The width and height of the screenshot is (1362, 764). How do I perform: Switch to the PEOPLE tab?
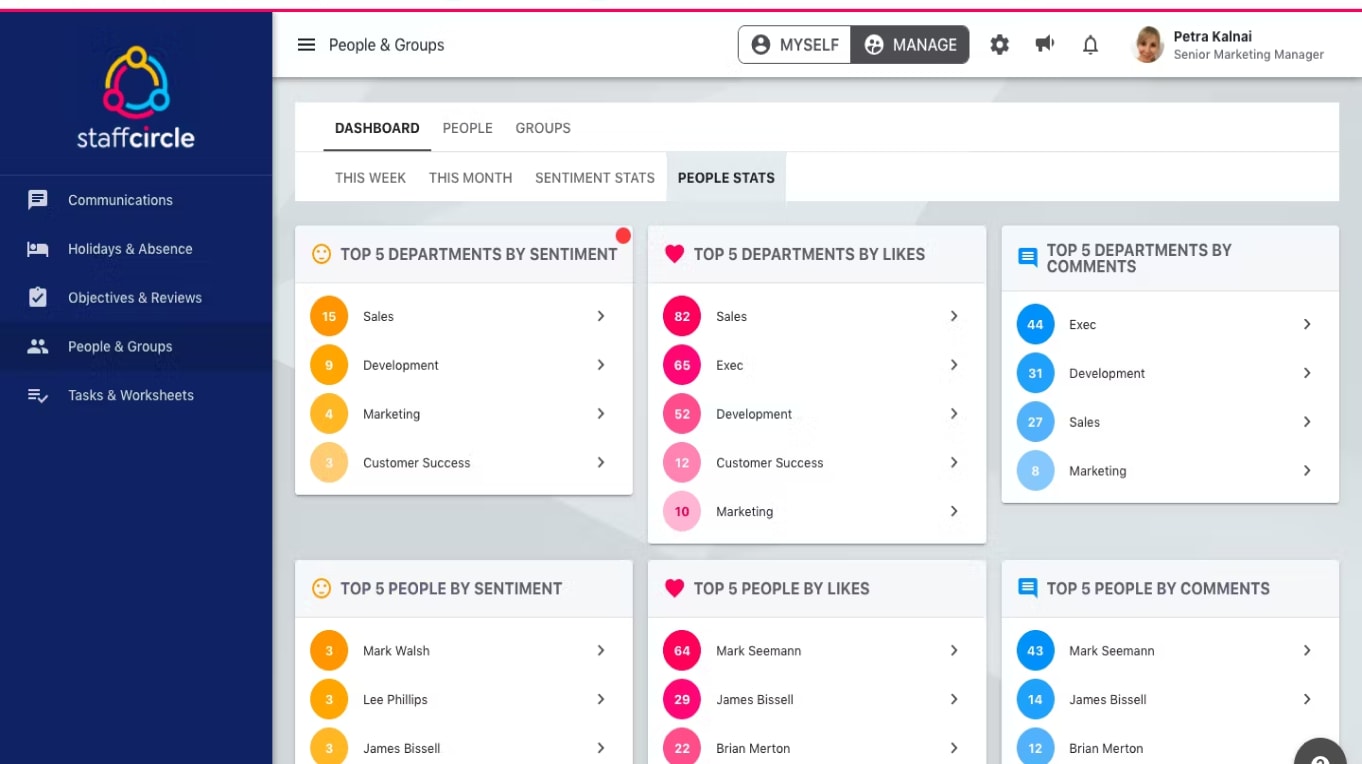(x=467, y=128)
